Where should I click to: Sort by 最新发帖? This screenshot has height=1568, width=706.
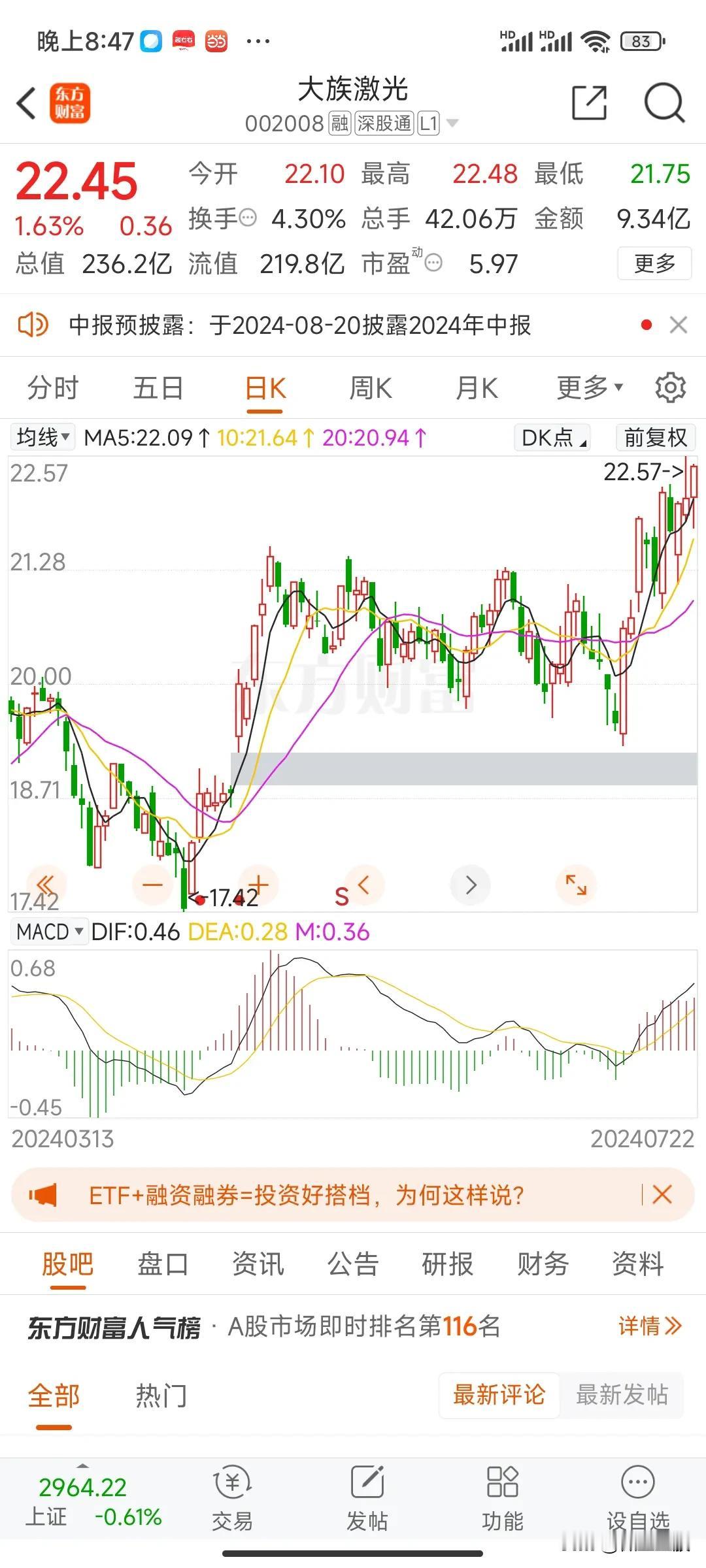(x=622, y=1395)
